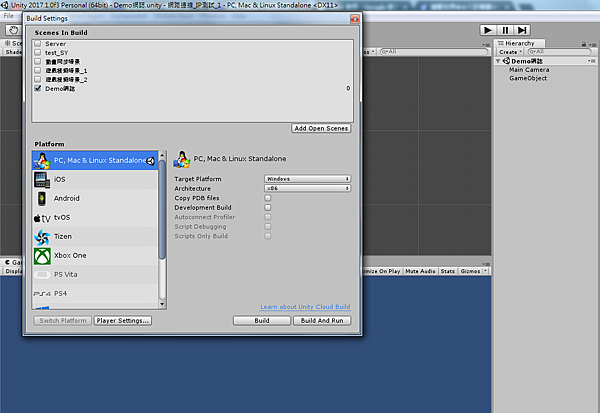
Task: Select the tvOS platform
Action: click(95, 217)
